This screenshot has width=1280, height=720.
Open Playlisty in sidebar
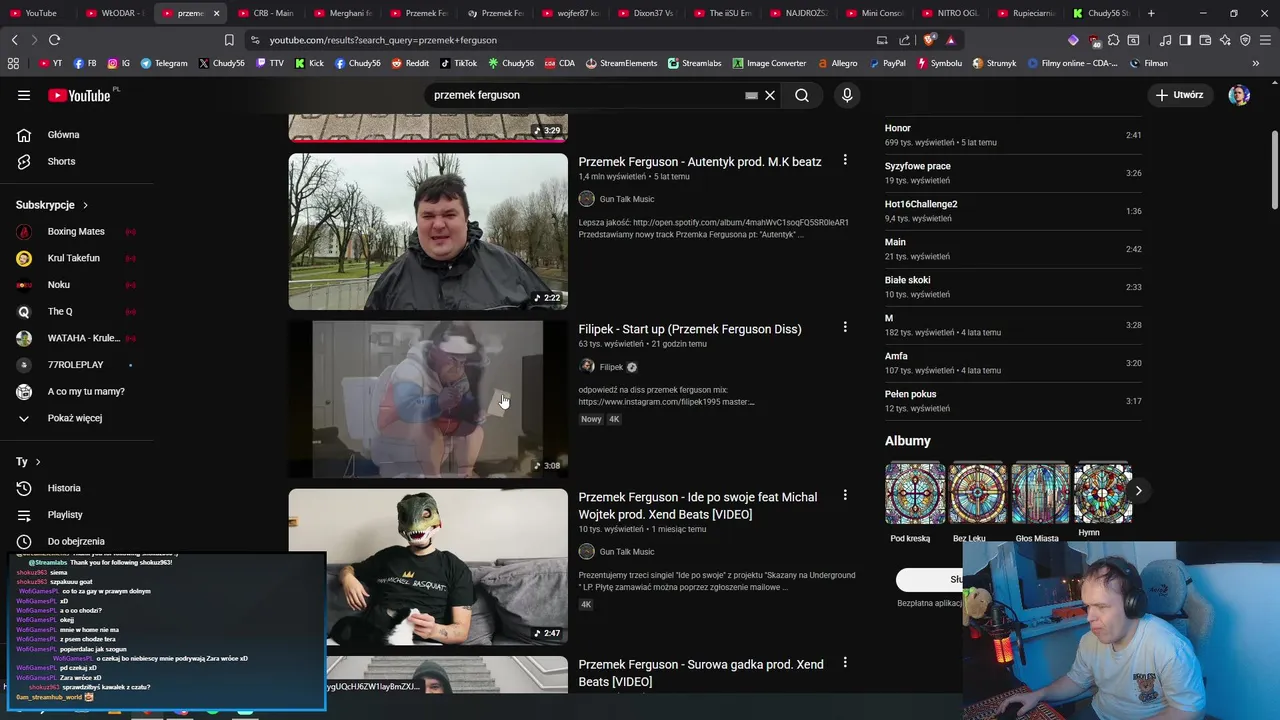[65, 514]
